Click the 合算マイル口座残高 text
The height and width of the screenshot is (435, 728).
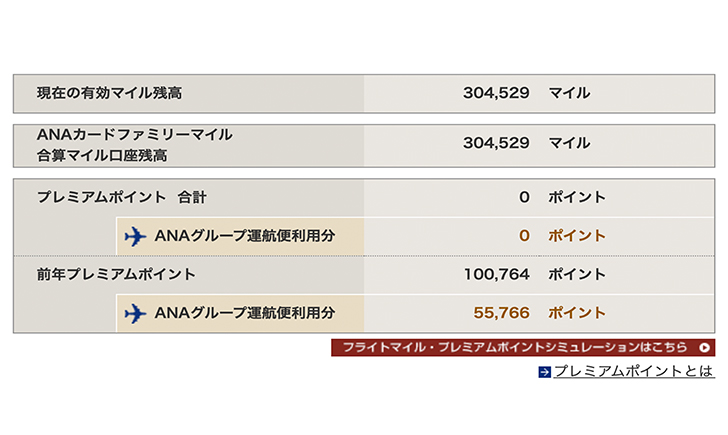click(x=102, y=156)
